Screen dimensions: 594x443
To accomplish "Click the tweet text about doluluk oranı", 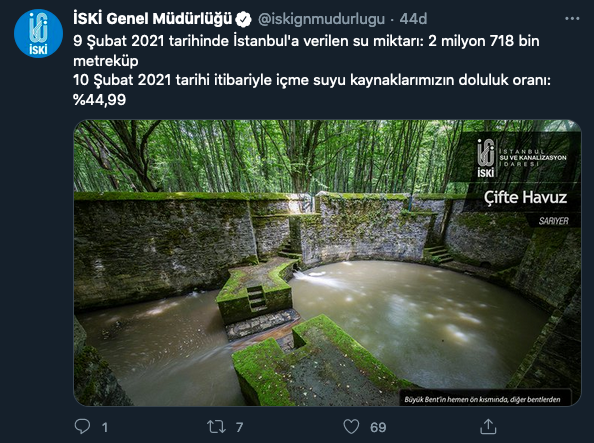I will coord(312,90).
